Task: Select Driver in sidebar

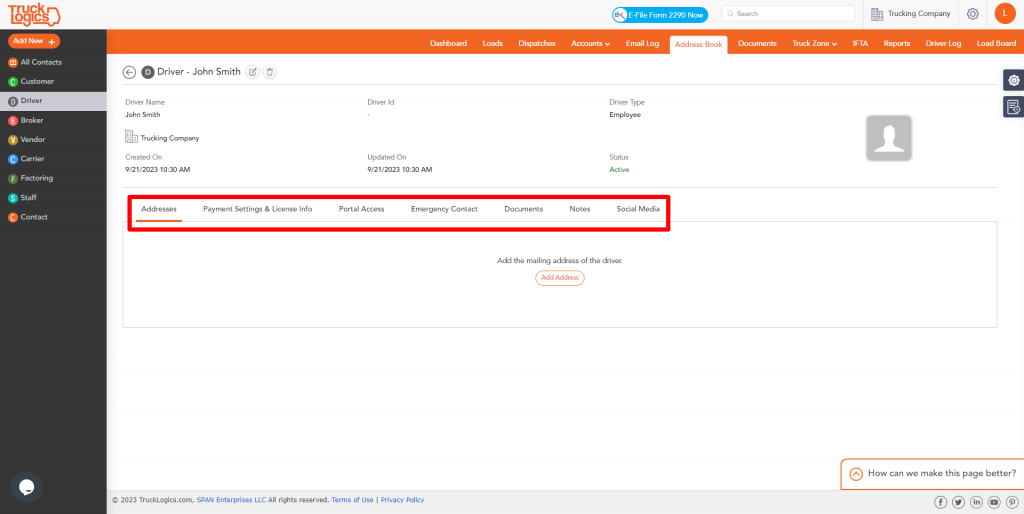Action: (x=53, y=101)
